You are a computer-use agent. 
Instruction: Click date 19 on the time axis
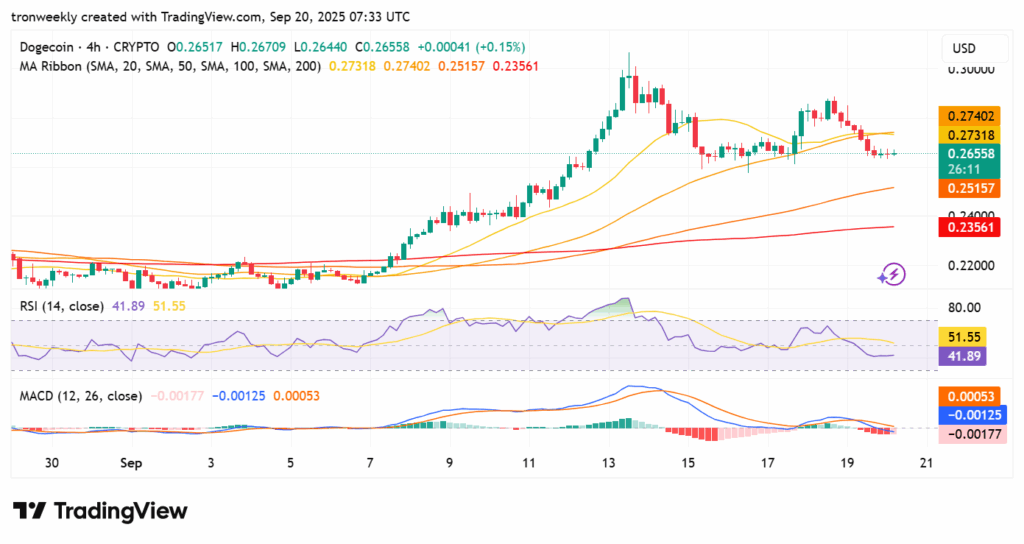click(846, 463)
